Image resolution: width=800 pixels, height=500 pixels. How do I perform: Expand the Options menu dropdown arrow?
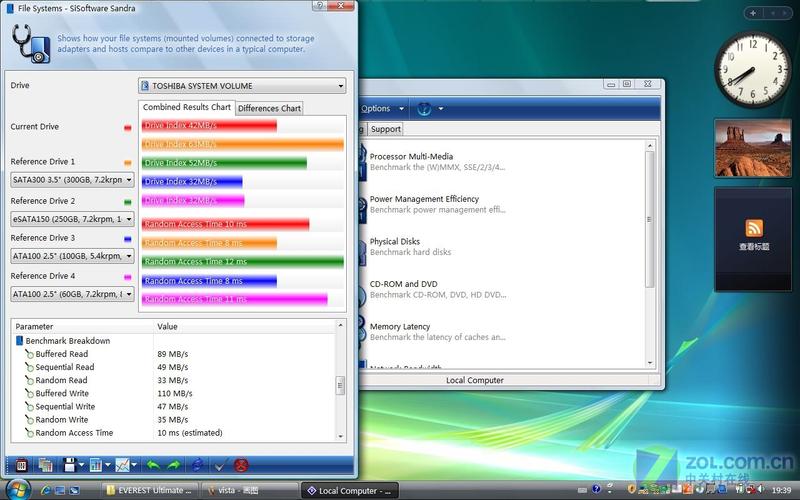point(402,109)
